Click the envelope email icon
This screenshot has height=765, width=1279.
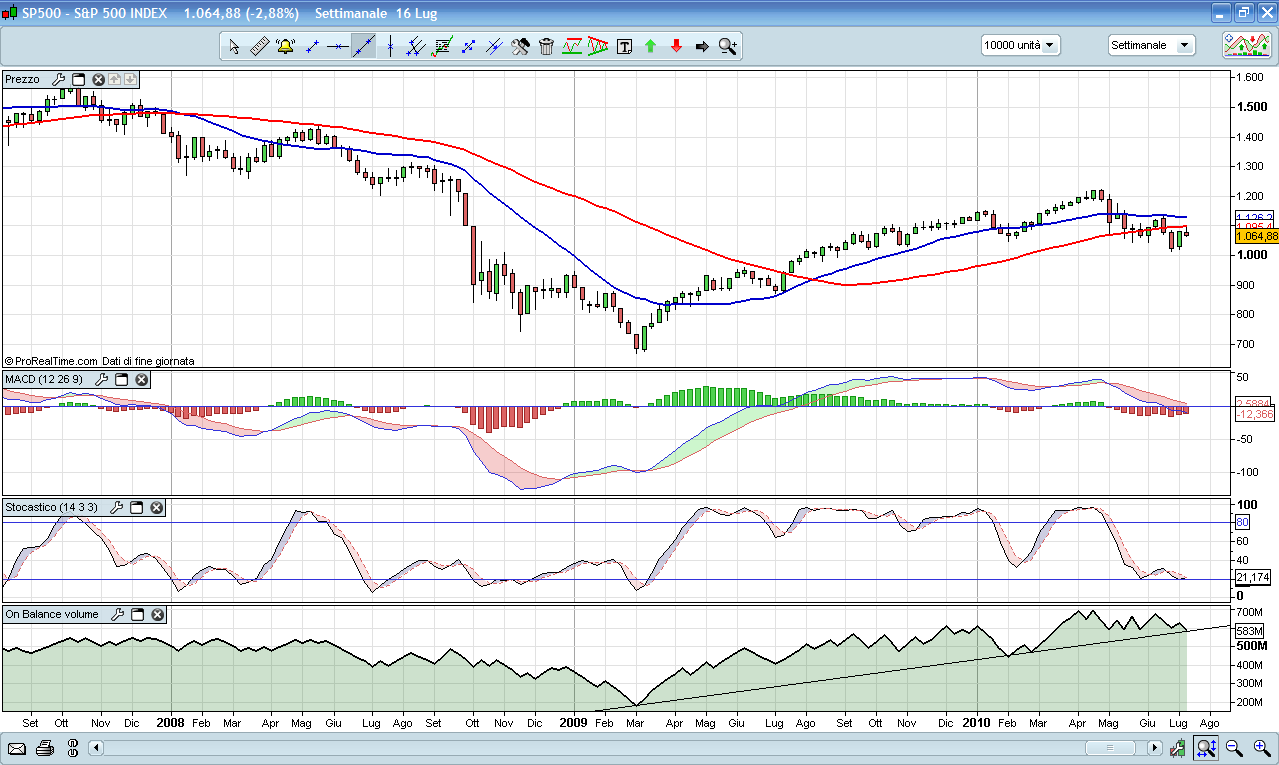pyautogui.click(x=17, y=748)
